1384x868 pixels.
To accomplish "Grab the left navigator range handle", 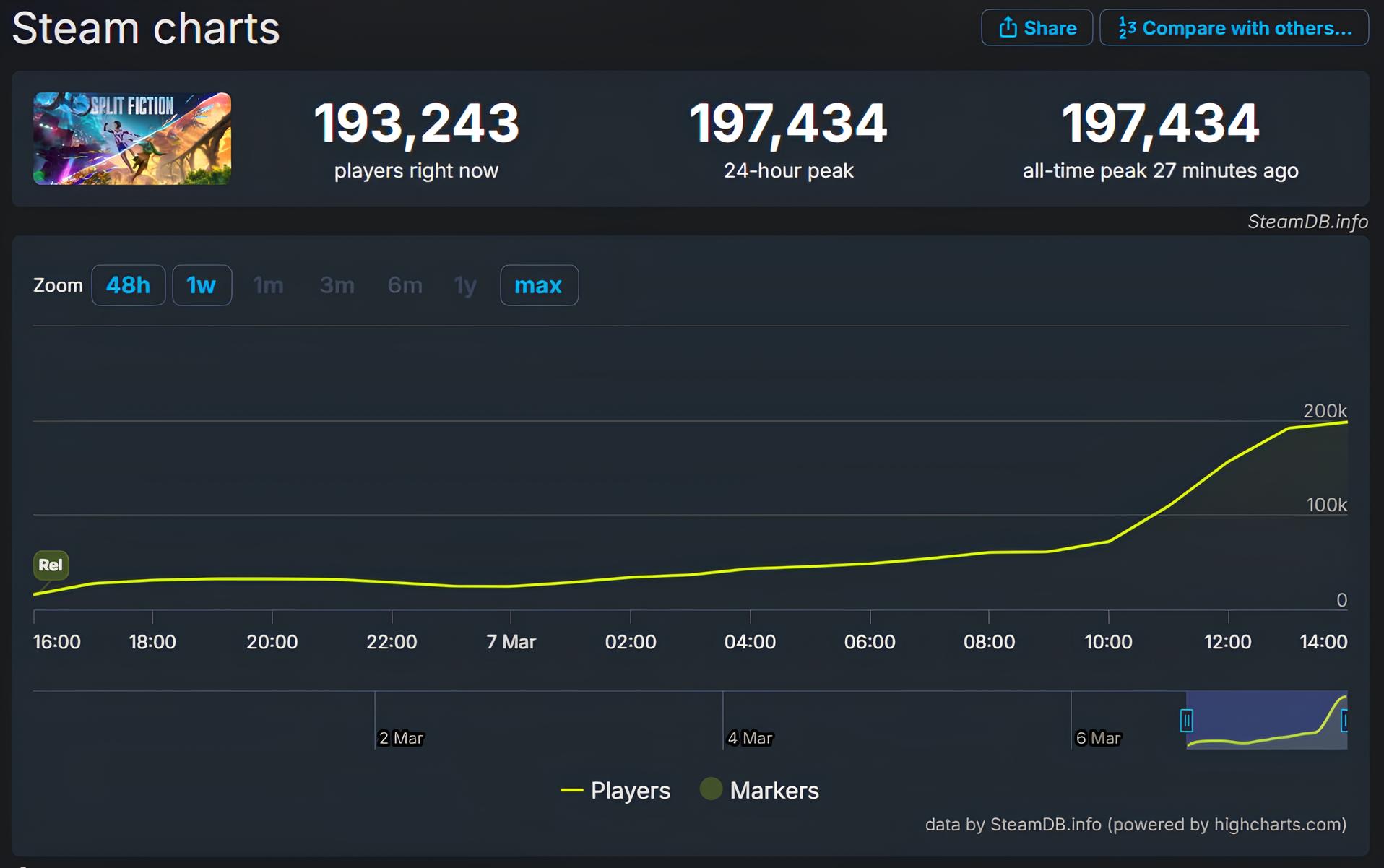I will (x=1186, y=720).
